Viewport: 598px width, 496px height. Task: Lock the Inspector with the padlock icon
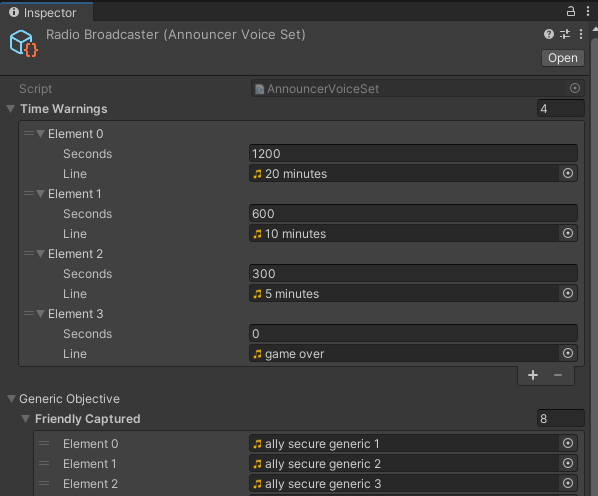click(x=571, y=11)
